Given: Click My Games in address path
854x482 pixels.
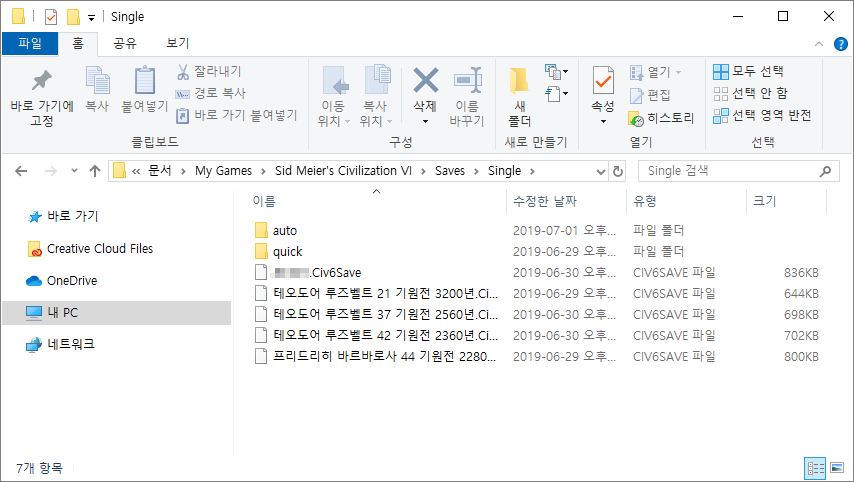Looking at the screenshot, I should pyautogui.click(x=223, y=171).
